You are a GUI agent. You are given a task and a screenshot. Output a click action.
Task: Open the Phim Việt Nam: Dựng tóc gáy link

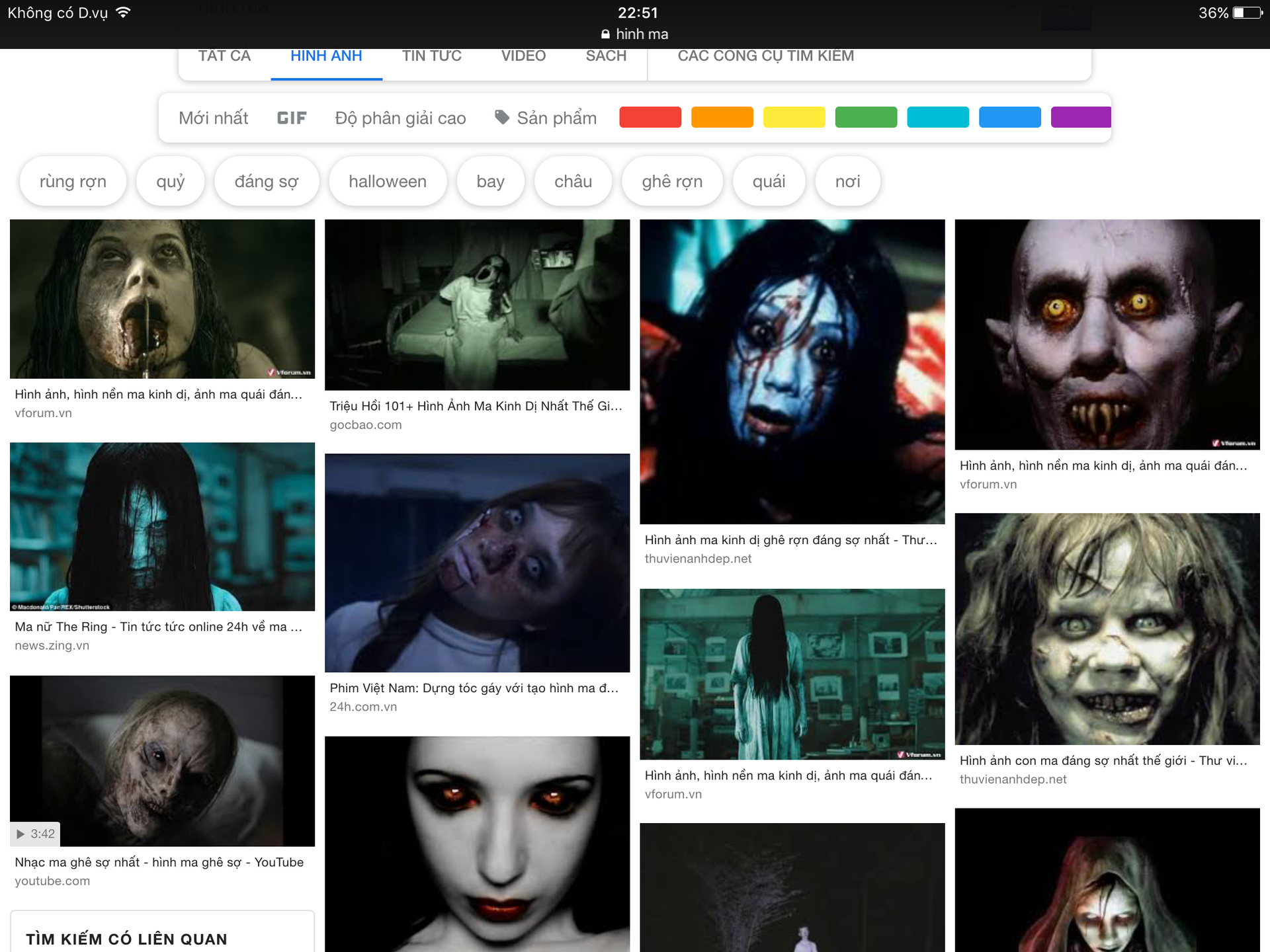tap(474, 688)
